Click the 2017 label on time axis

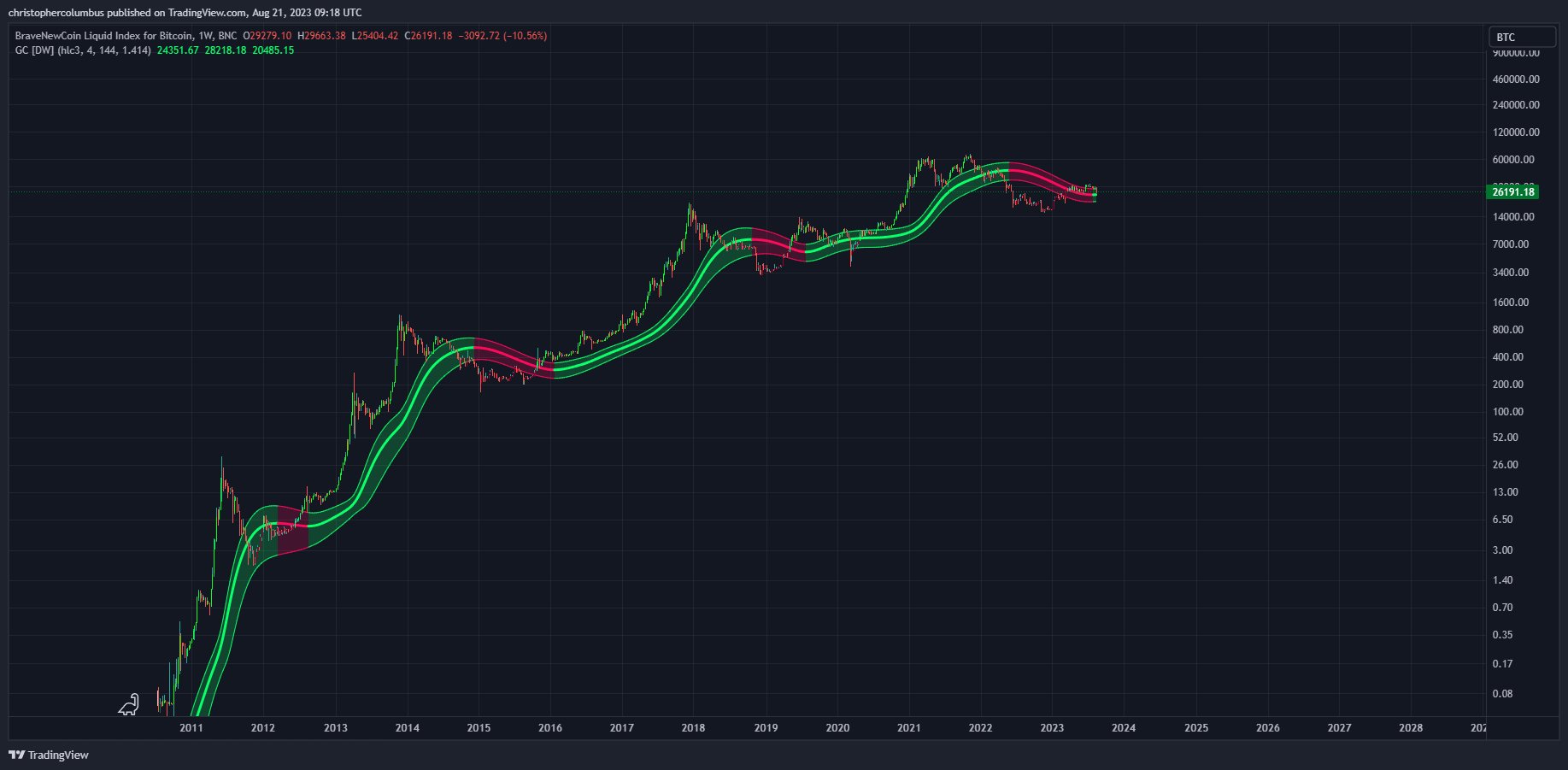click(x=622, y=728)
